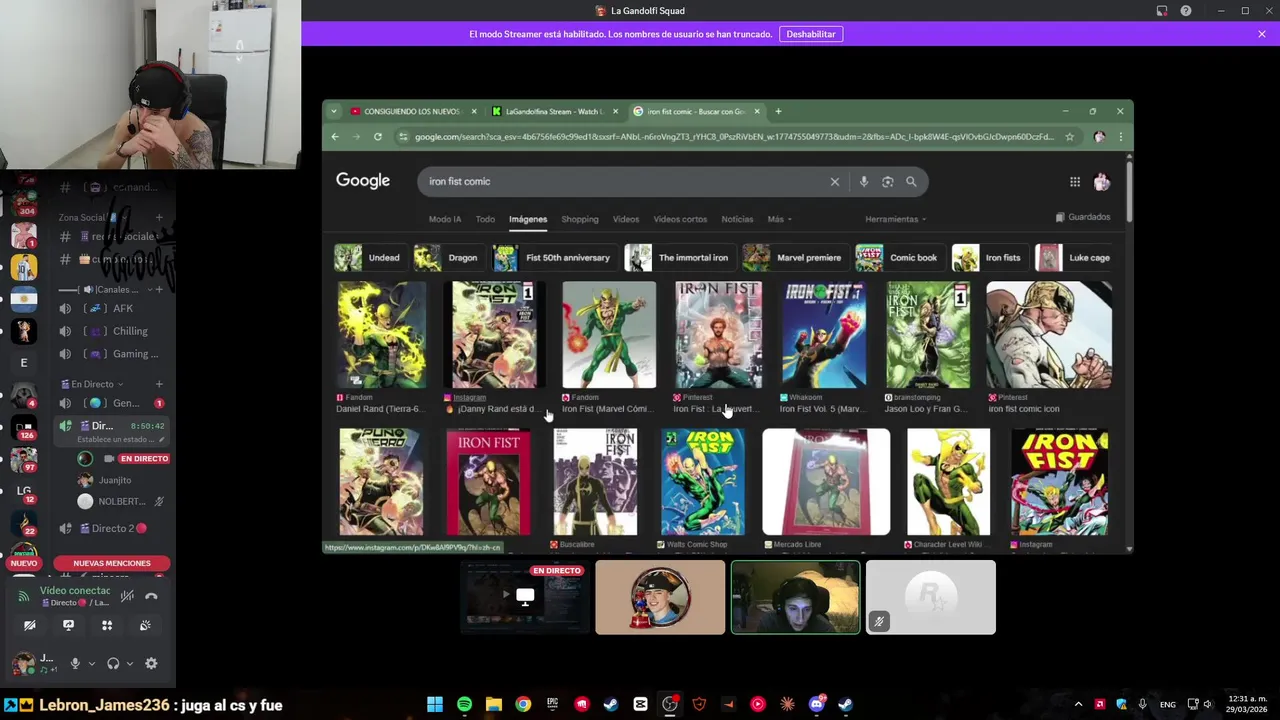The image size is (1280, 720).
Task: Collapse the En Directo channel category
Action: 92,384
